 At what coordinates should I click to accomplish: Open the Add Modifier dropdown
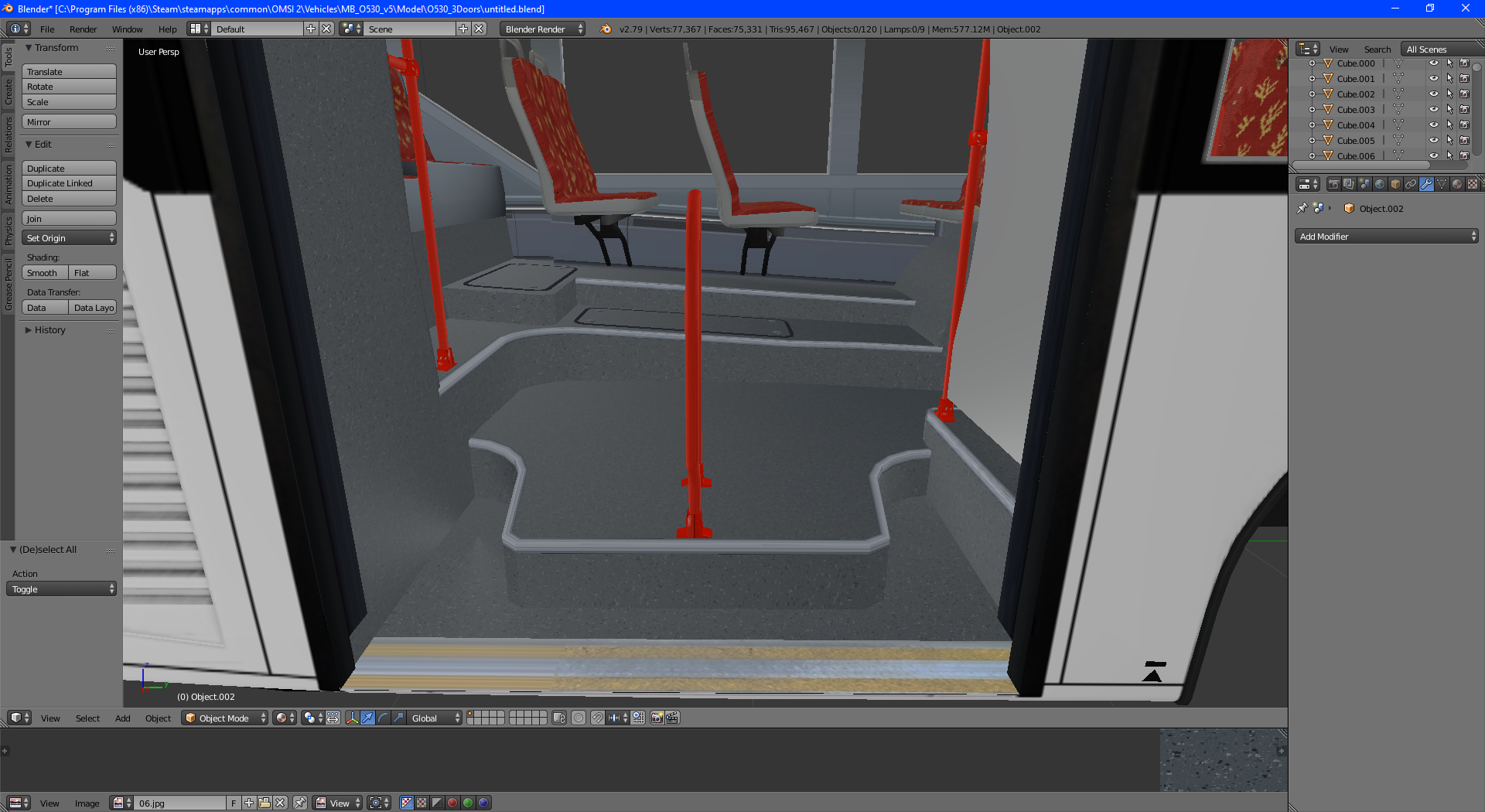[1386, 237]
